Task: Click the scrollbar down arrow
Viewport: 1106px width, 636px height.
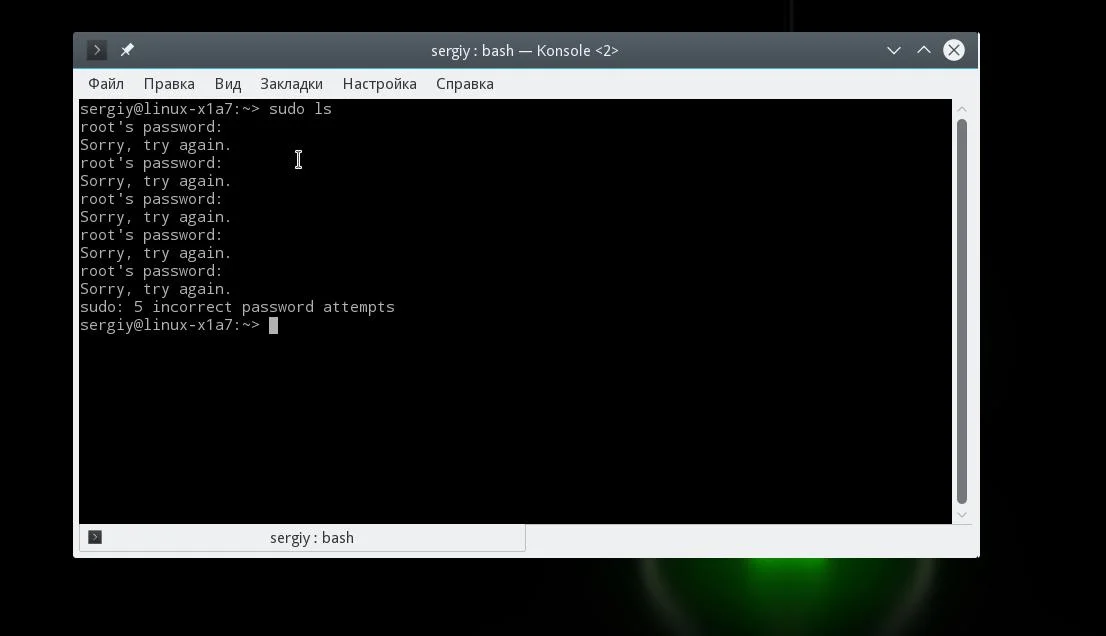Action: coord(961,515)
